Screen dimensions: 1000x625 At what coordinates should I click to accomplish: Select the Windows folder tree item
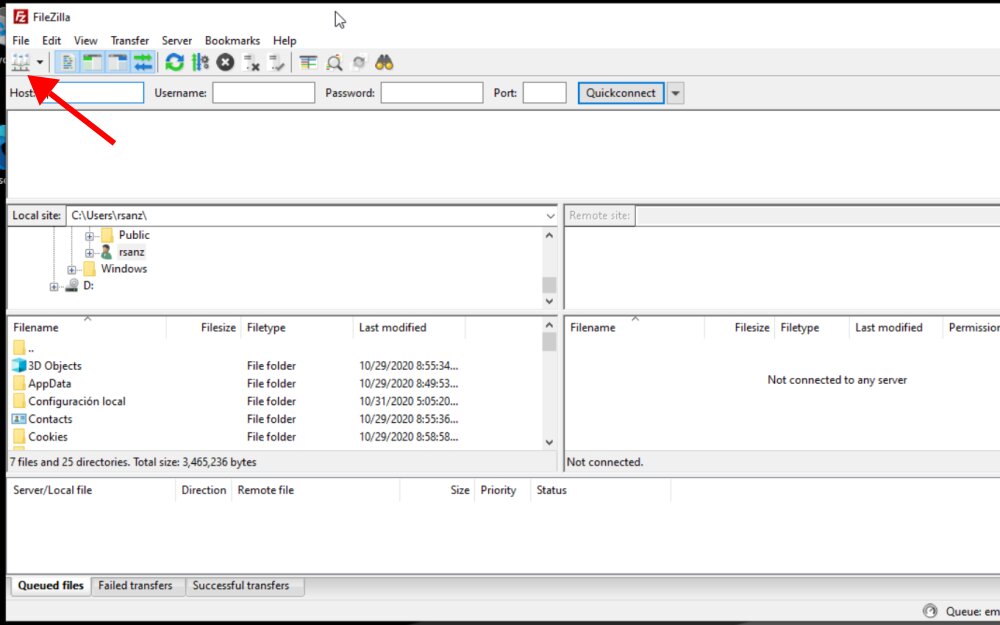tap(124, 268)
